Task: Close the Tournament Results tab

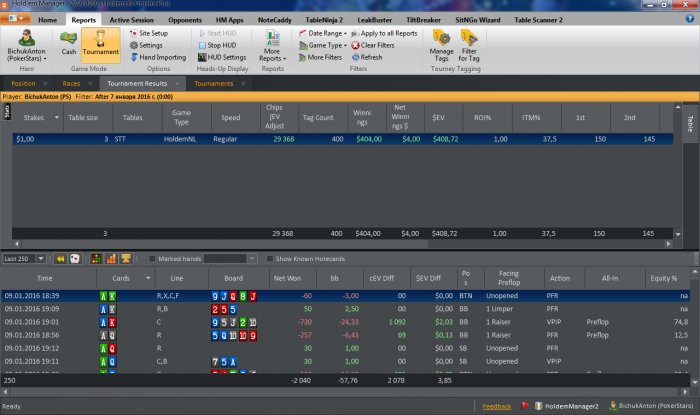Action: (x=177, y=83)
